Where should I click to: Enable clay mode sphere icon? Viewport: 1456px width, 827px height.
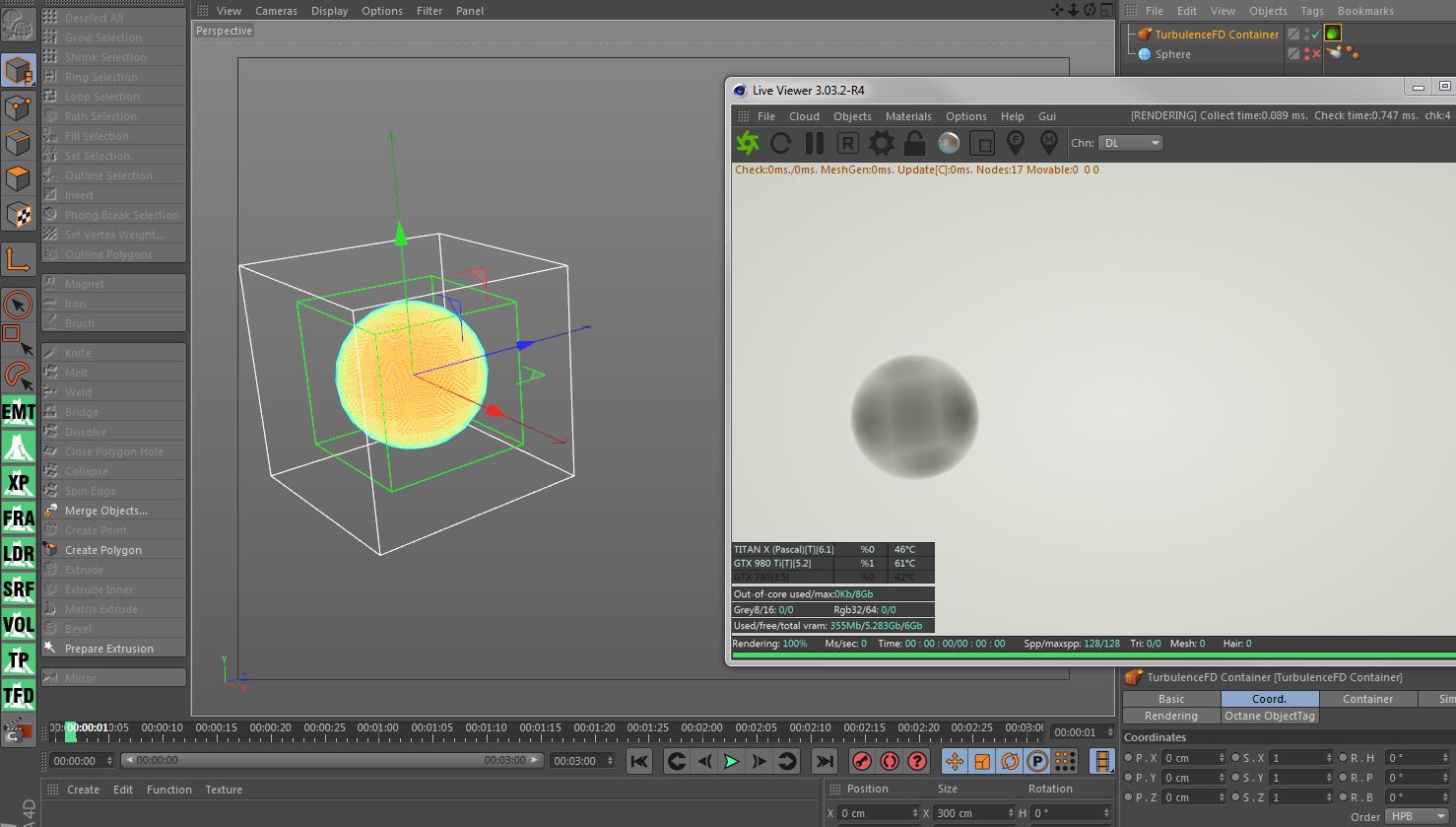coord(948,144)
